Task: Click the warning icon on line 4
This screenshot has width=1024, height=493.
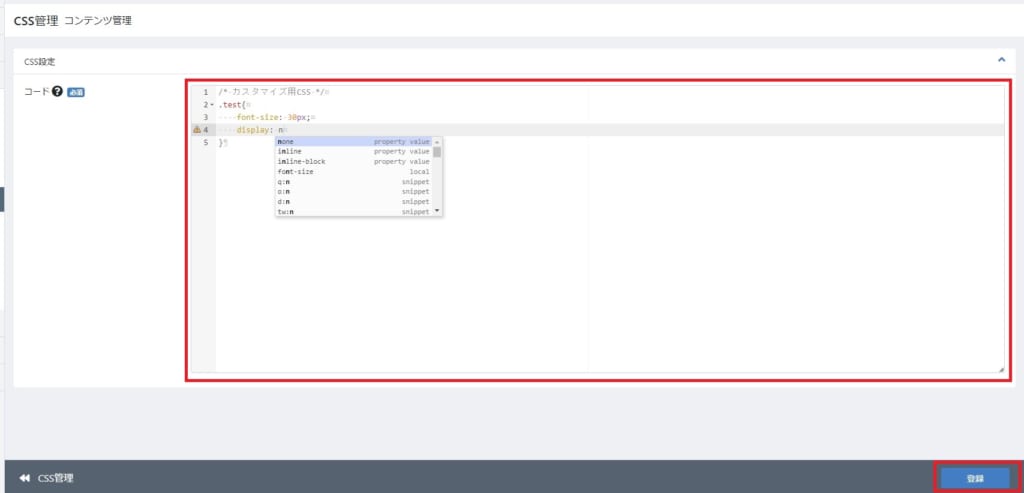Action: (x=196, y=130)
